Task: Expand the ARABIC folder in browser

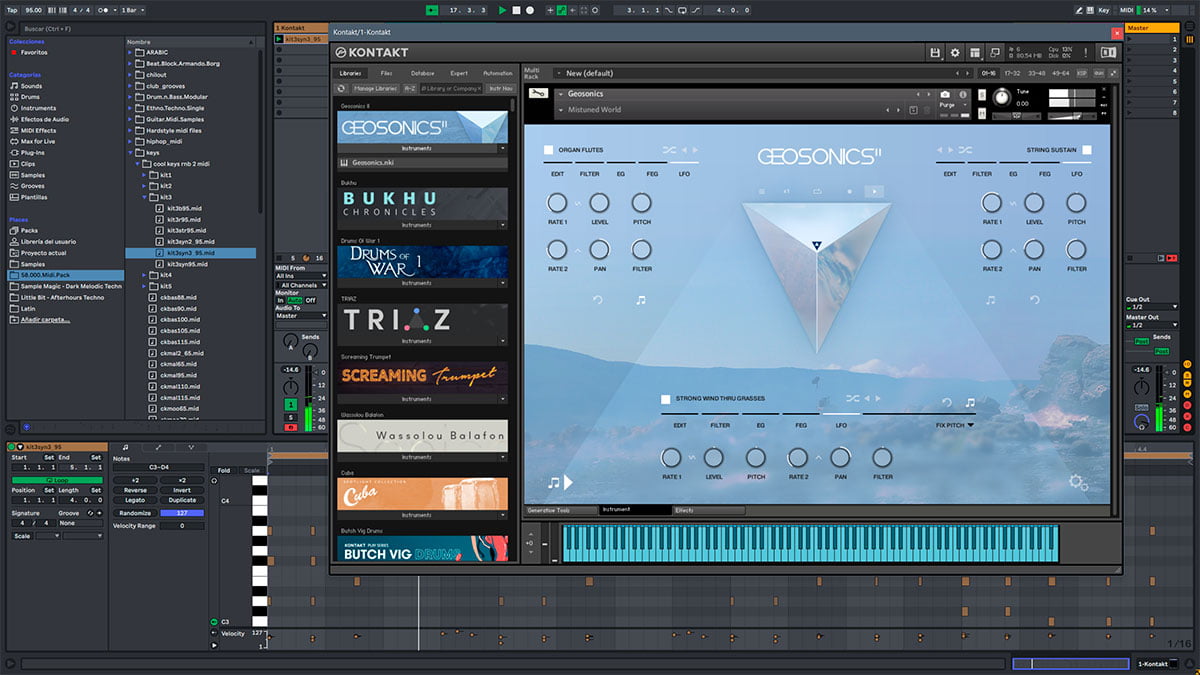Action: (131, 52)
